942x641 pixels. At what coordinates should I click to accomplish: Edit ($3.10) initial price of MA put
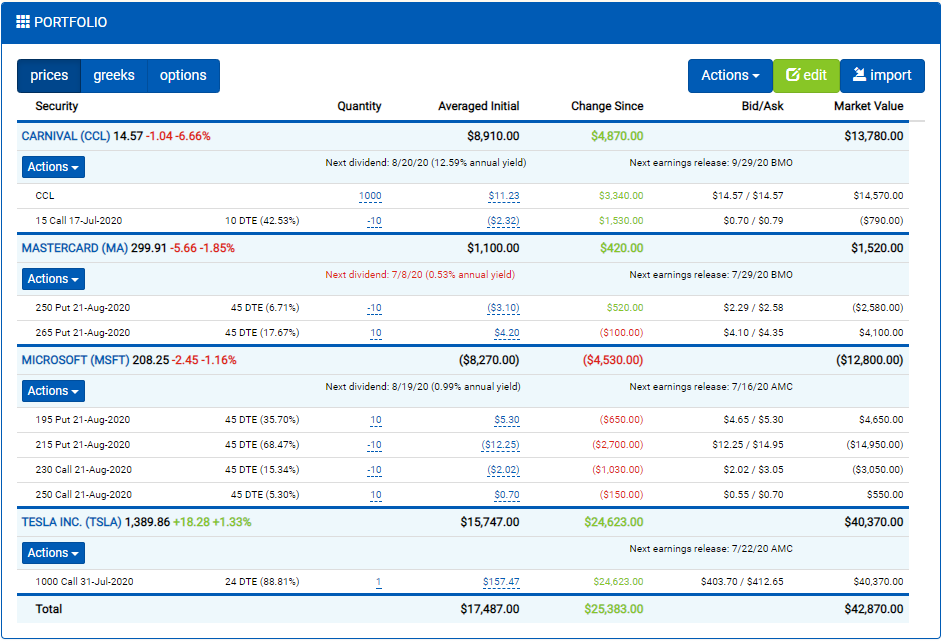pyautogui.click(x=503, y=308)
